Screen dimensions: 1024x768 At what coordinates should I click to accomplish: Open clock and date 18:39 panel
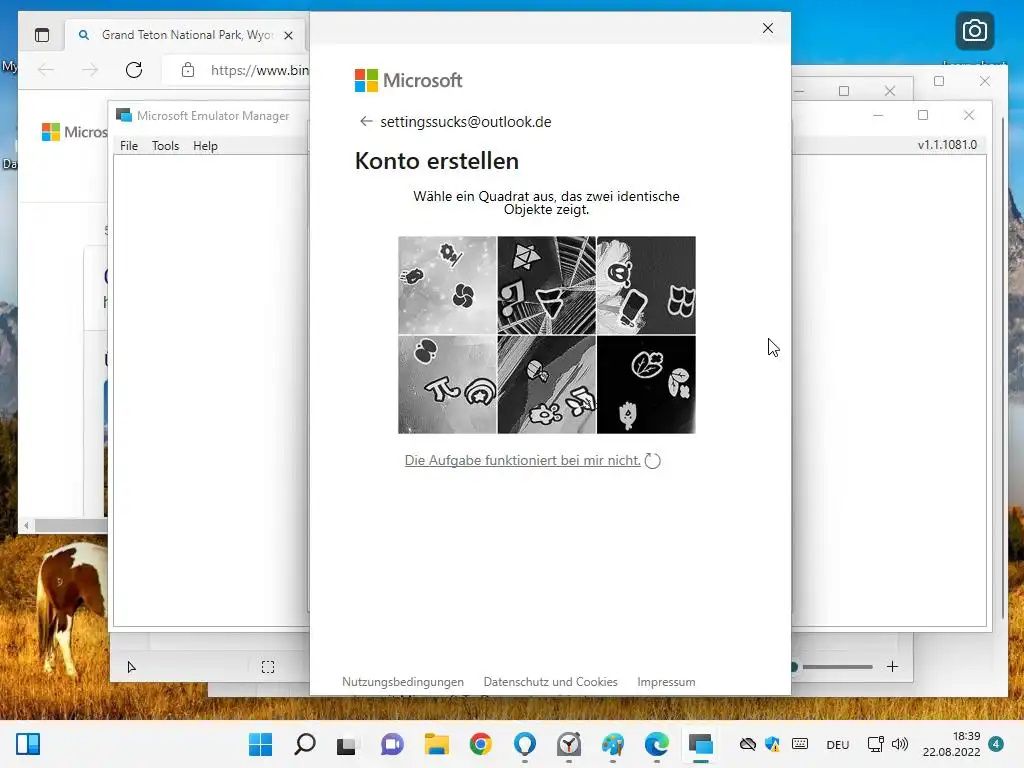coord(952,744)
